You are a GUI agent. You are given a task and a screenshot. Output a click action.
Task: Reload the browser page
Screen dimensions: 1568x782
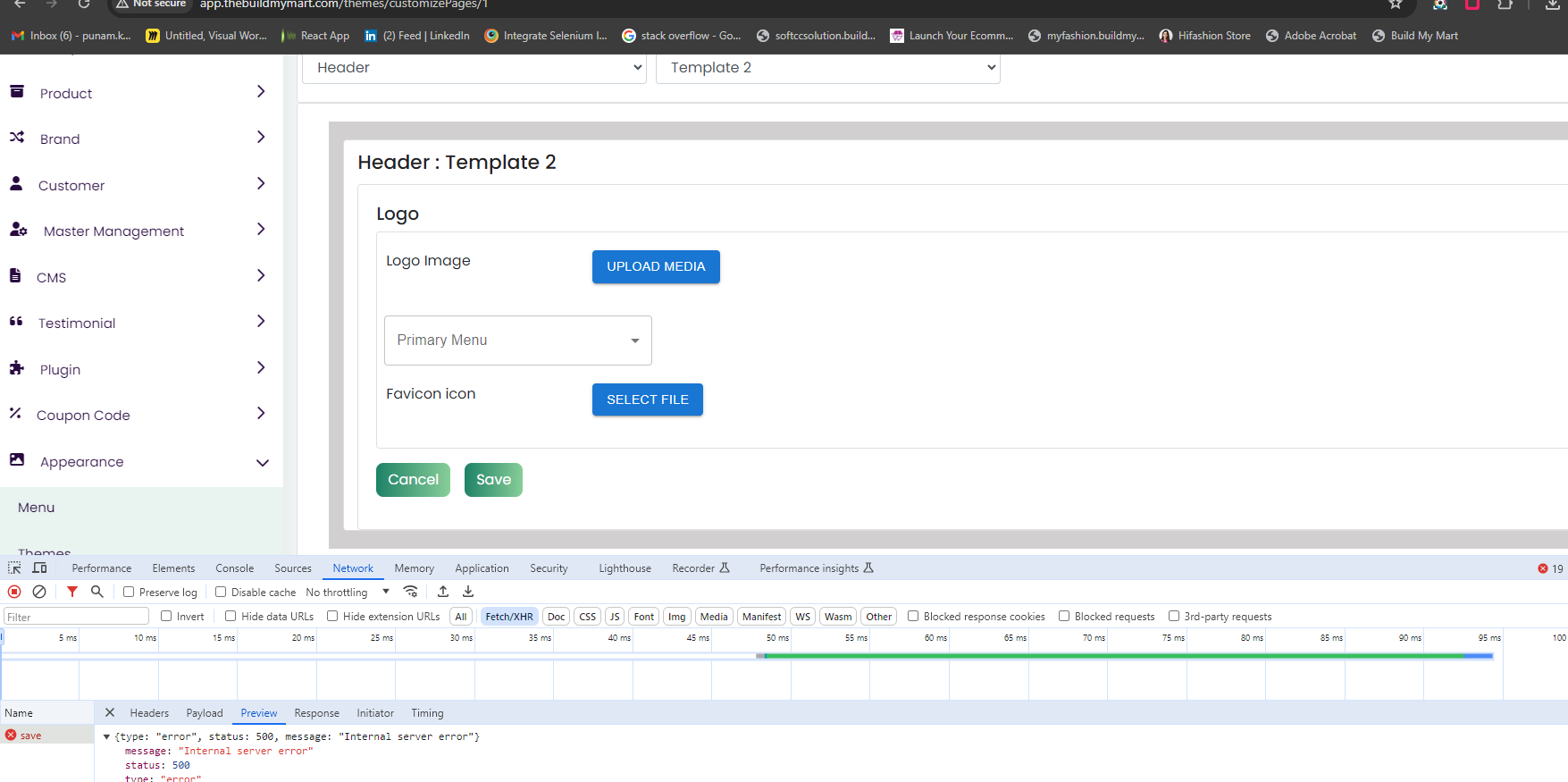tap(84, 4)
